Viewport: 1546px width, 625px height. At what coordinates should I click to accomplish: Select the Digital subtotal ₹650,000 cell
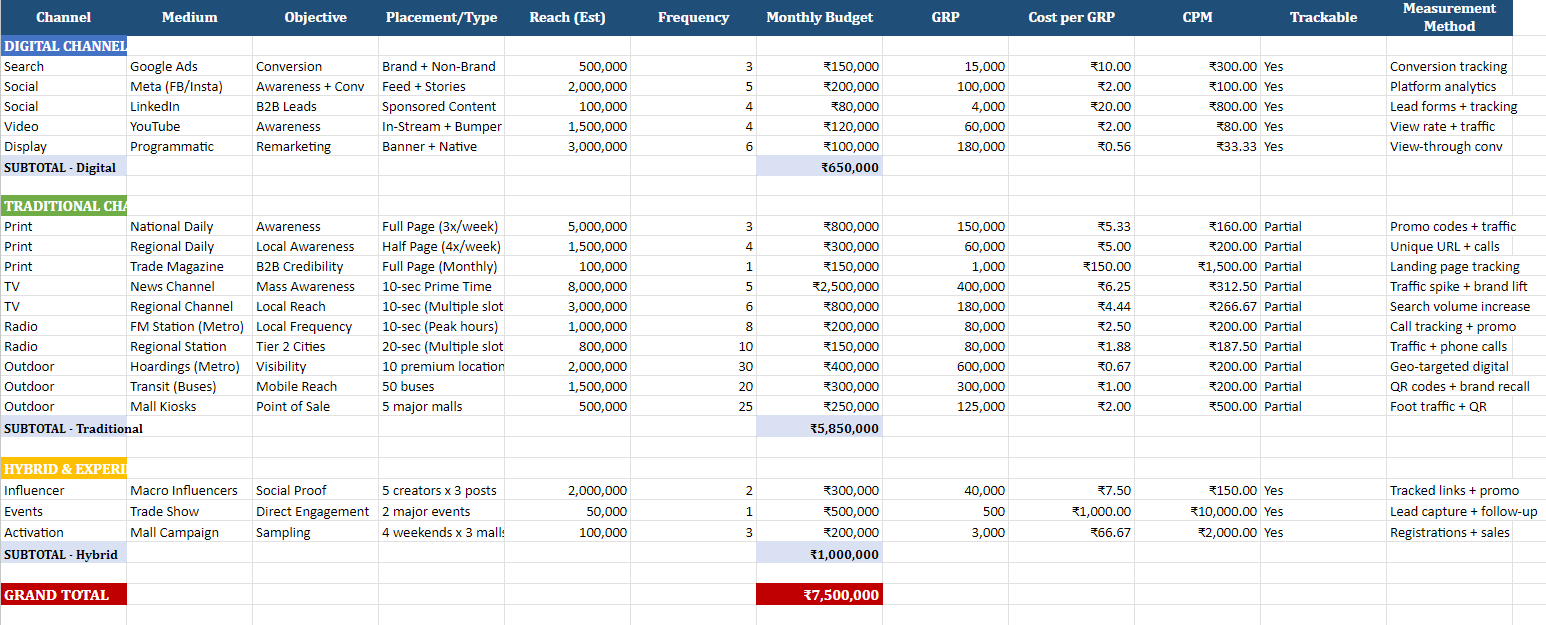(819, 167)
